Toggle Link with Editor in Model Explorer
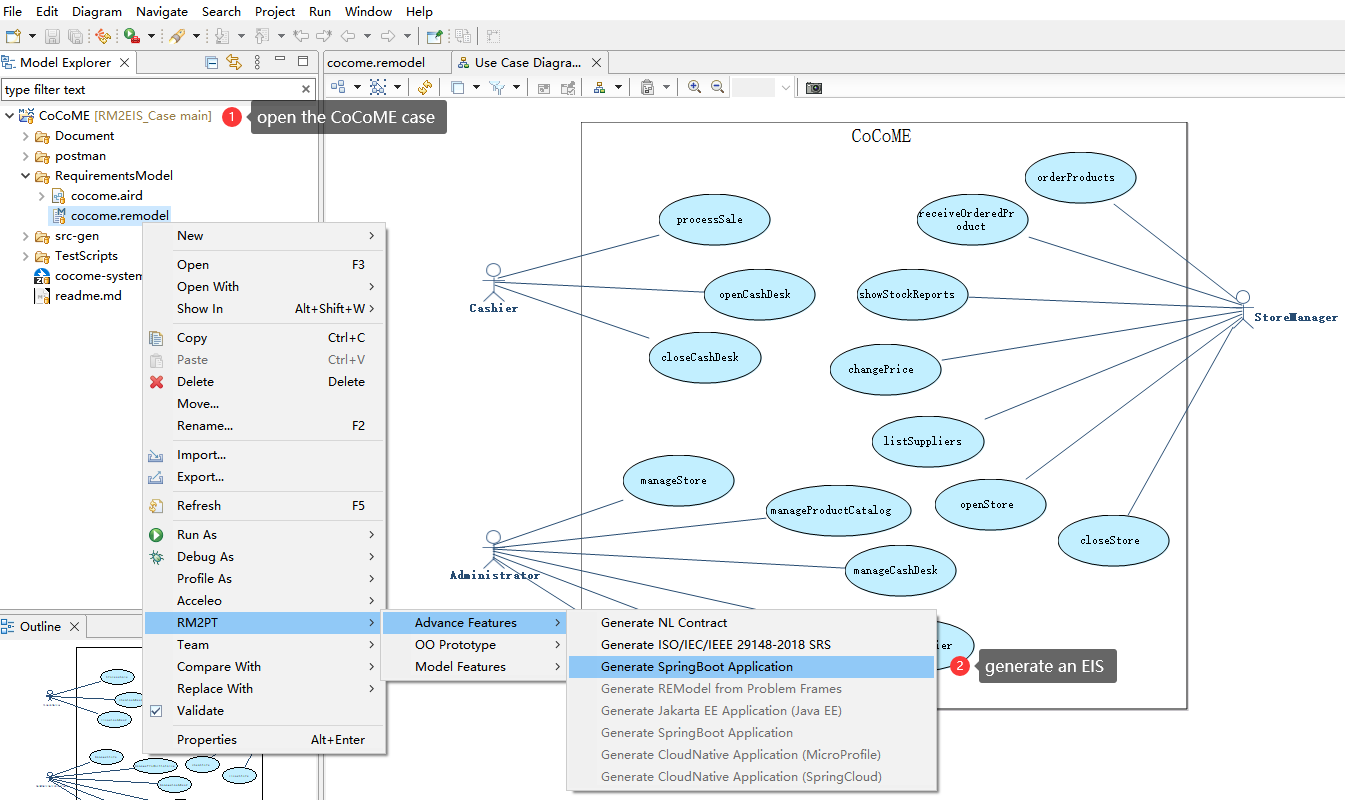1345x800 pixels. coord(234,62)
